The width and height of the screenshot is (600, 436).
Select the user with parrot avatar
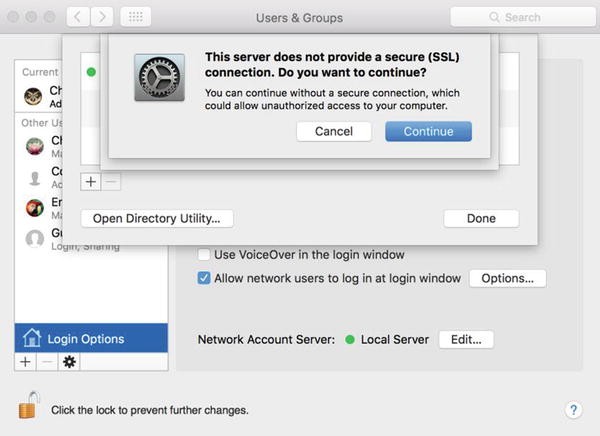(x=38, y=208)
